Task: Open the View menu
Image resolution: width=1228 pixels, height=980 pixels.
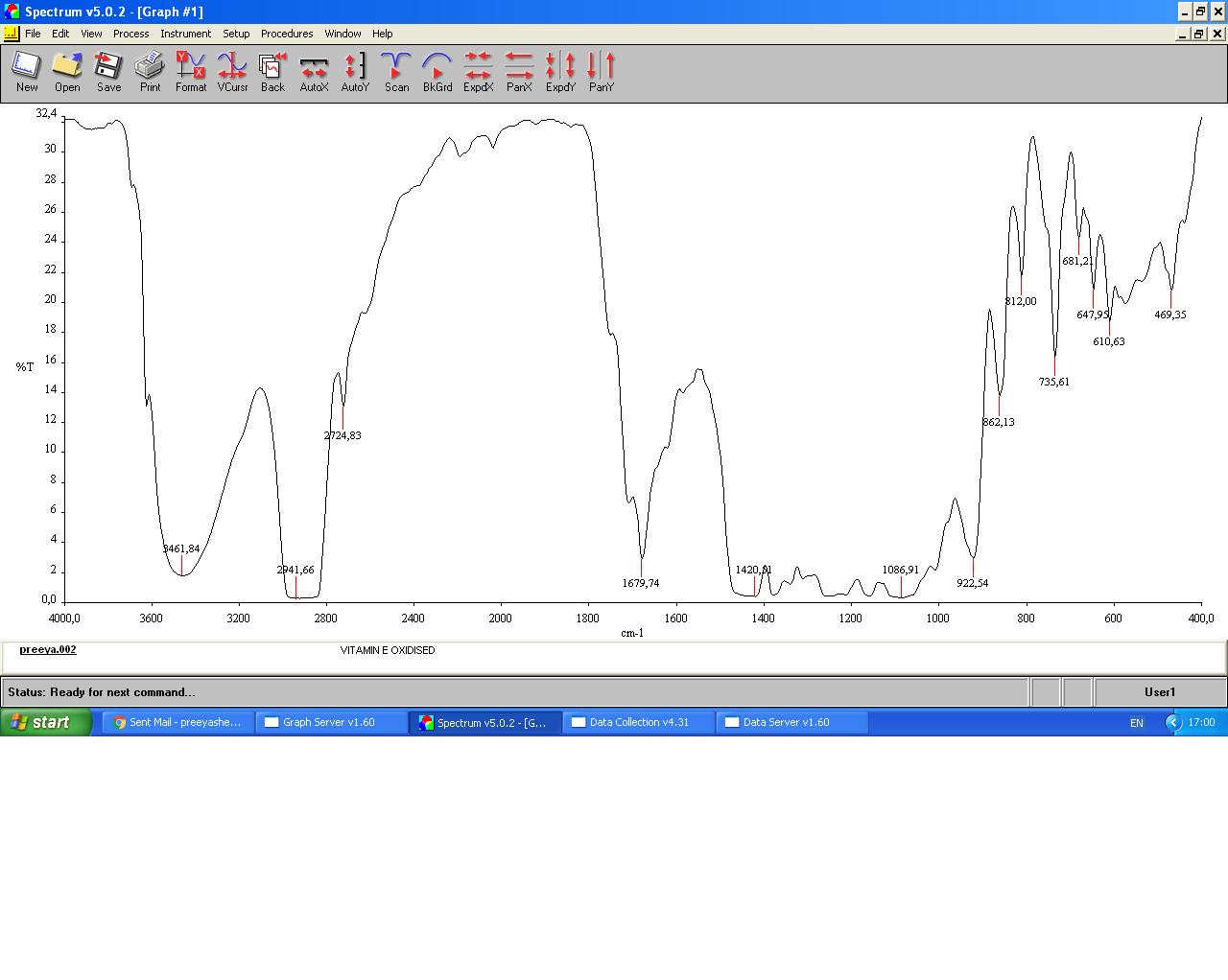Action: [91, 34]
